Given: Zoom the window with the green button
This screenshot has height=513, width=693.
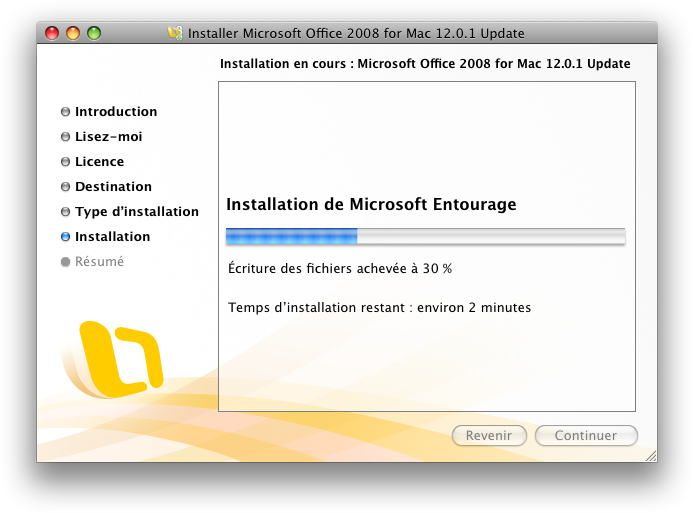Looking at the screenshot, I should click(94, 33).
